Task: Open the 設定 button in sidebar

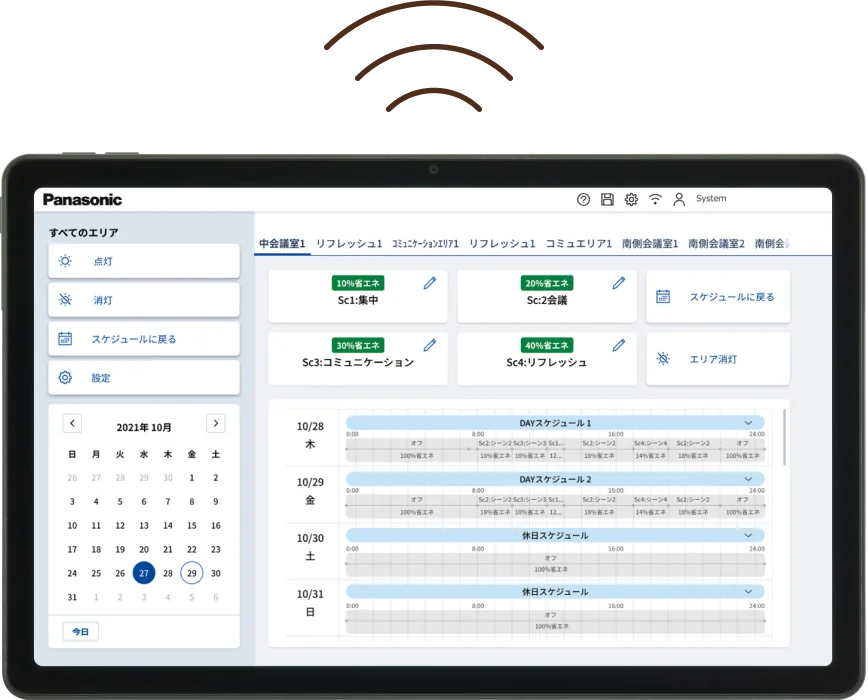Action: (144, 377)
